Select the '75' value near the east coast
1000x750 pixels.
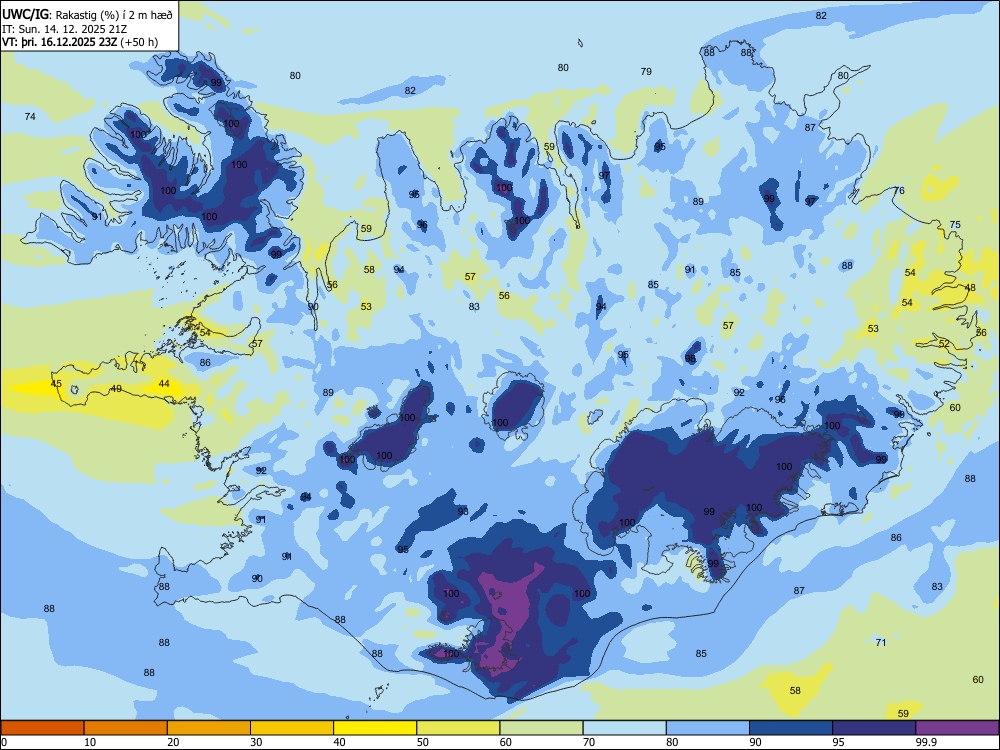coord(955,224)
